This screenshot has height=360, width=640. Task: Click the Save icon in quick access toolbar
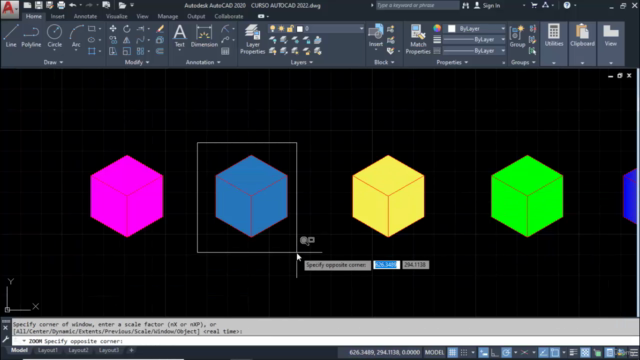[x=38, y=5]
